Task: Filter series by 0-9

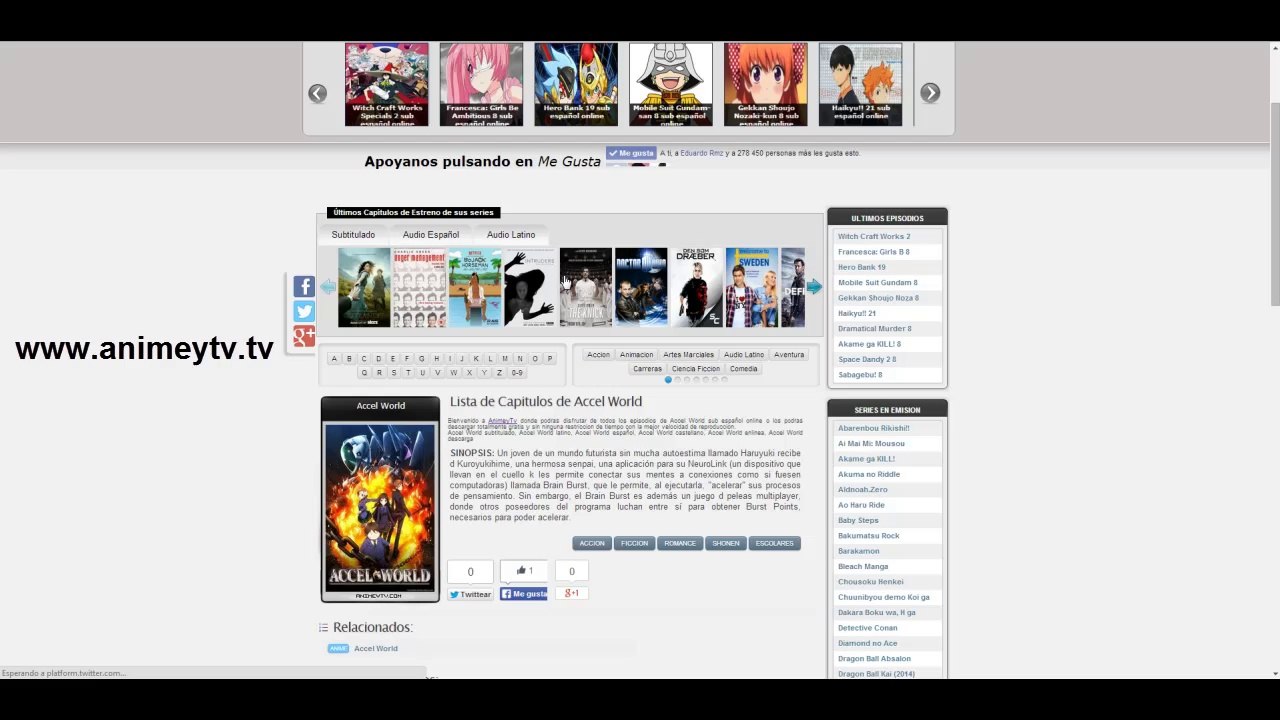Action: click(x=517, y=373)
